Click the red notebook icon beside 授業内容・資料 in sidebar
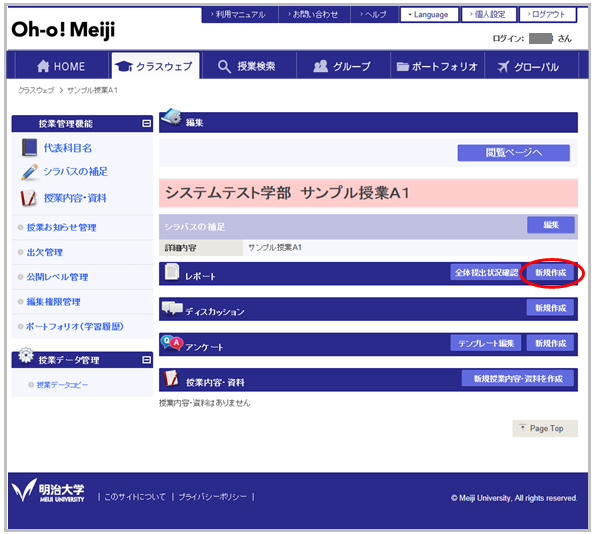This screenshot has width=596, height=534. pos(28,198)
